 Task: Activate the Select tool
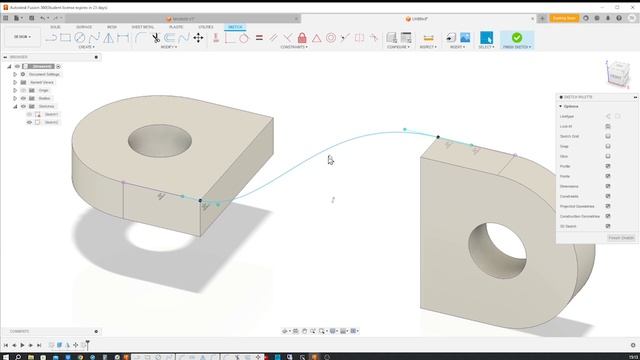(486, 38)
